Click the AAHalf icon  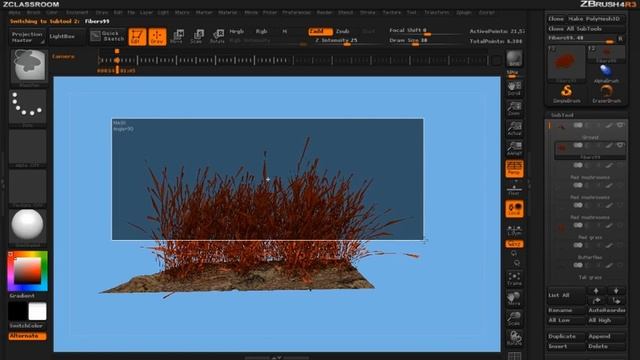pyautogui.click(x=514, y=148)
